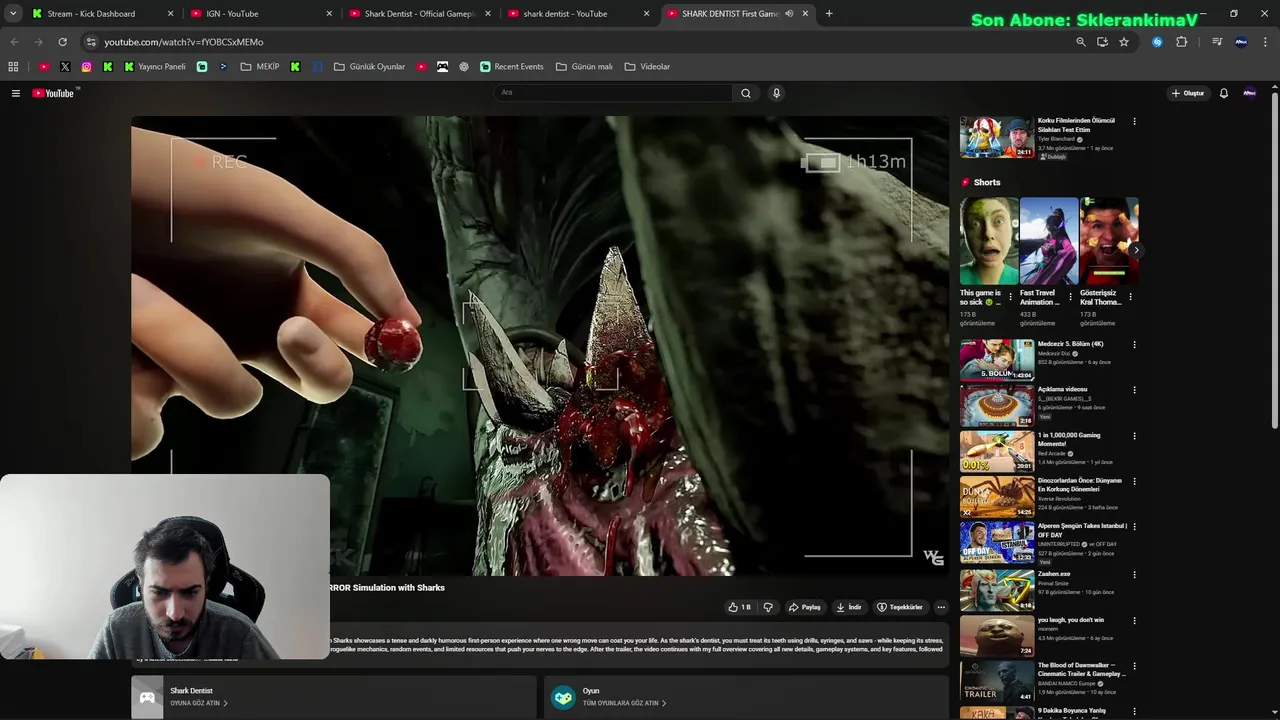Open 'Tüm oyunlara göz atın' link
This screenshot has height=720, width=1280.
pyautogui.click(x=624, y=703)
